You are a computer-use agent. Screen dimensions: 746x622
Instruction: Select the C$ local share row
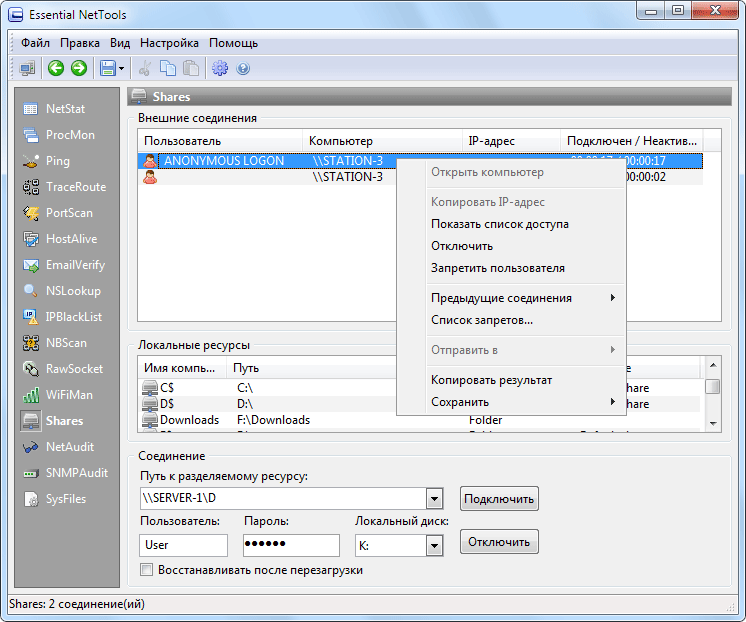click(x=420, y=388)
